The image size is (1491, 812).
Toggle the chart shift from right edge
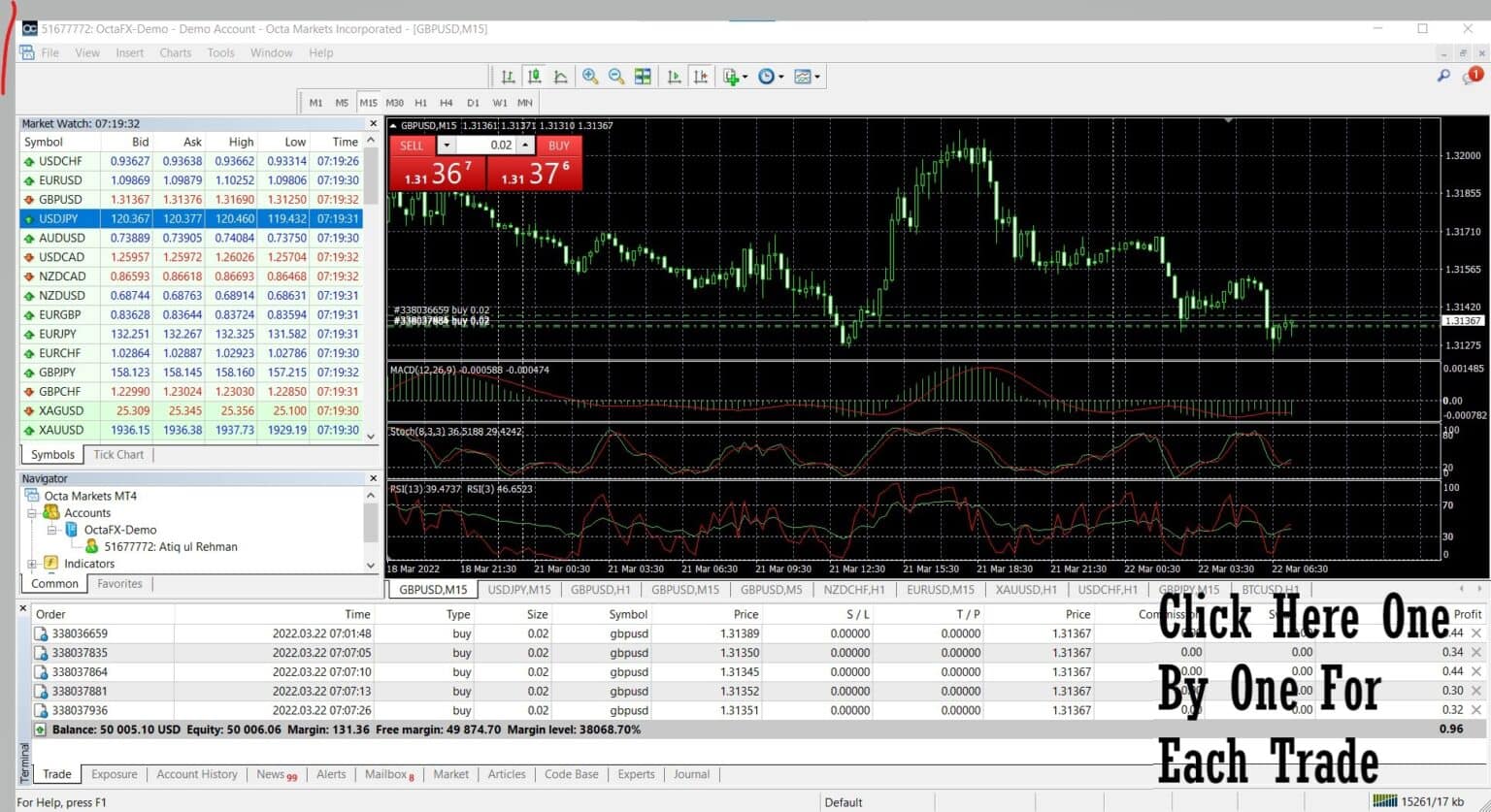(701, 76)
